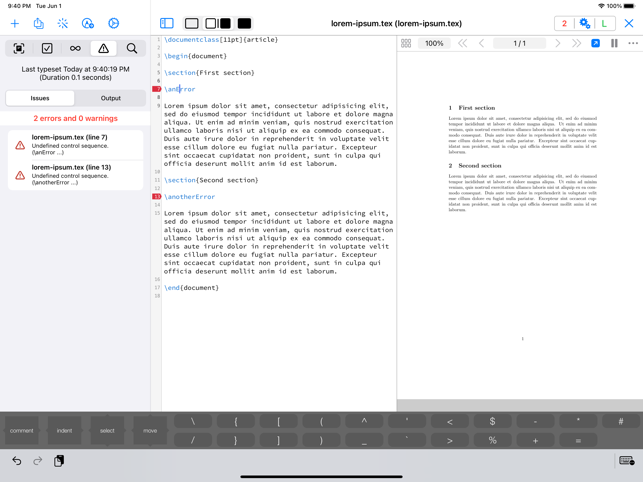Image resolution: width=643 pixels, height=482 pixels.
Task: Open typesetting settings gear icon
Action: 585,23
